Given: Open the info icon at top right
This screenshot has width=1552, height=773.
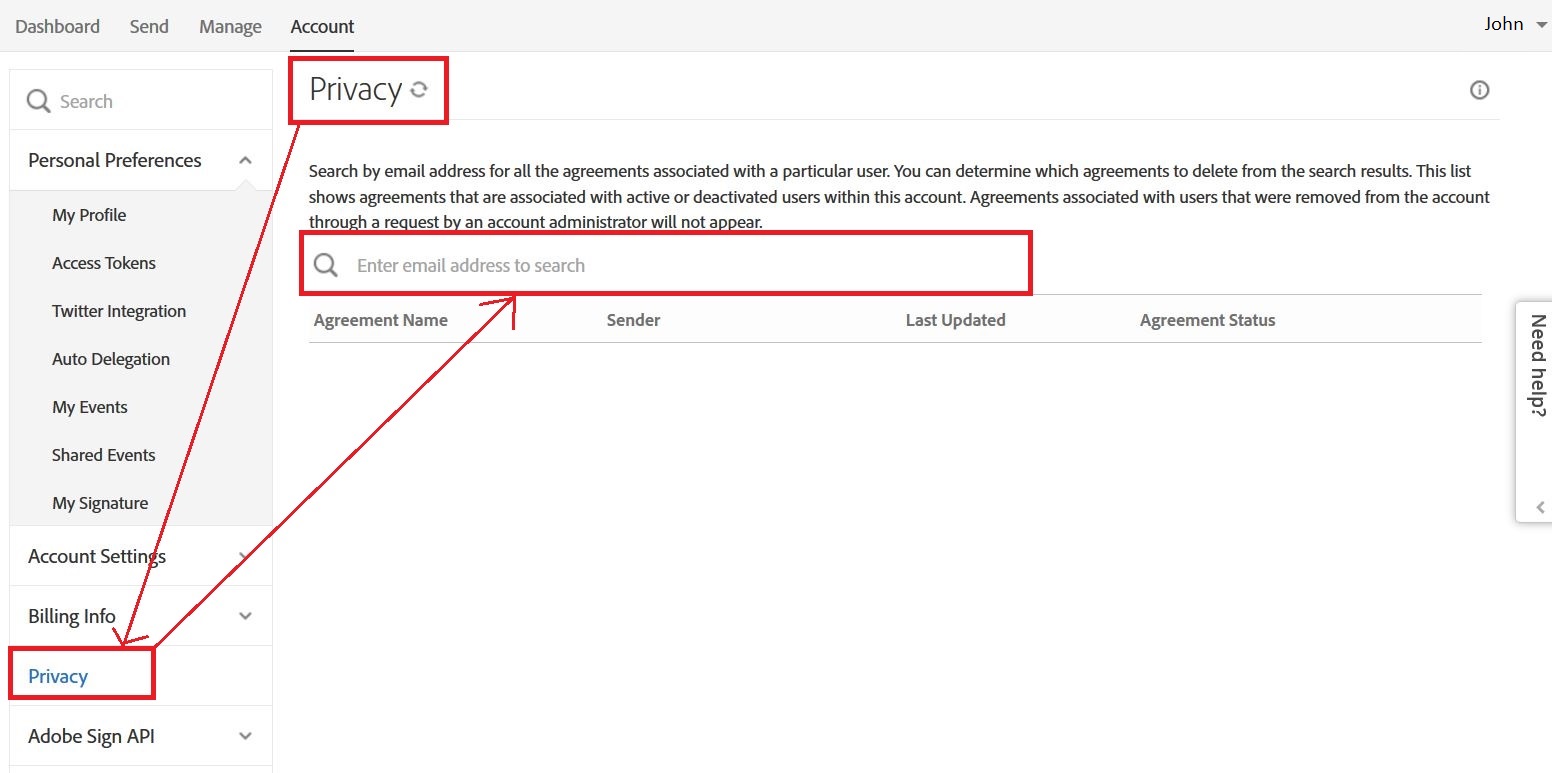Looking at the screenshot, I should click(x=1479, y=90).
